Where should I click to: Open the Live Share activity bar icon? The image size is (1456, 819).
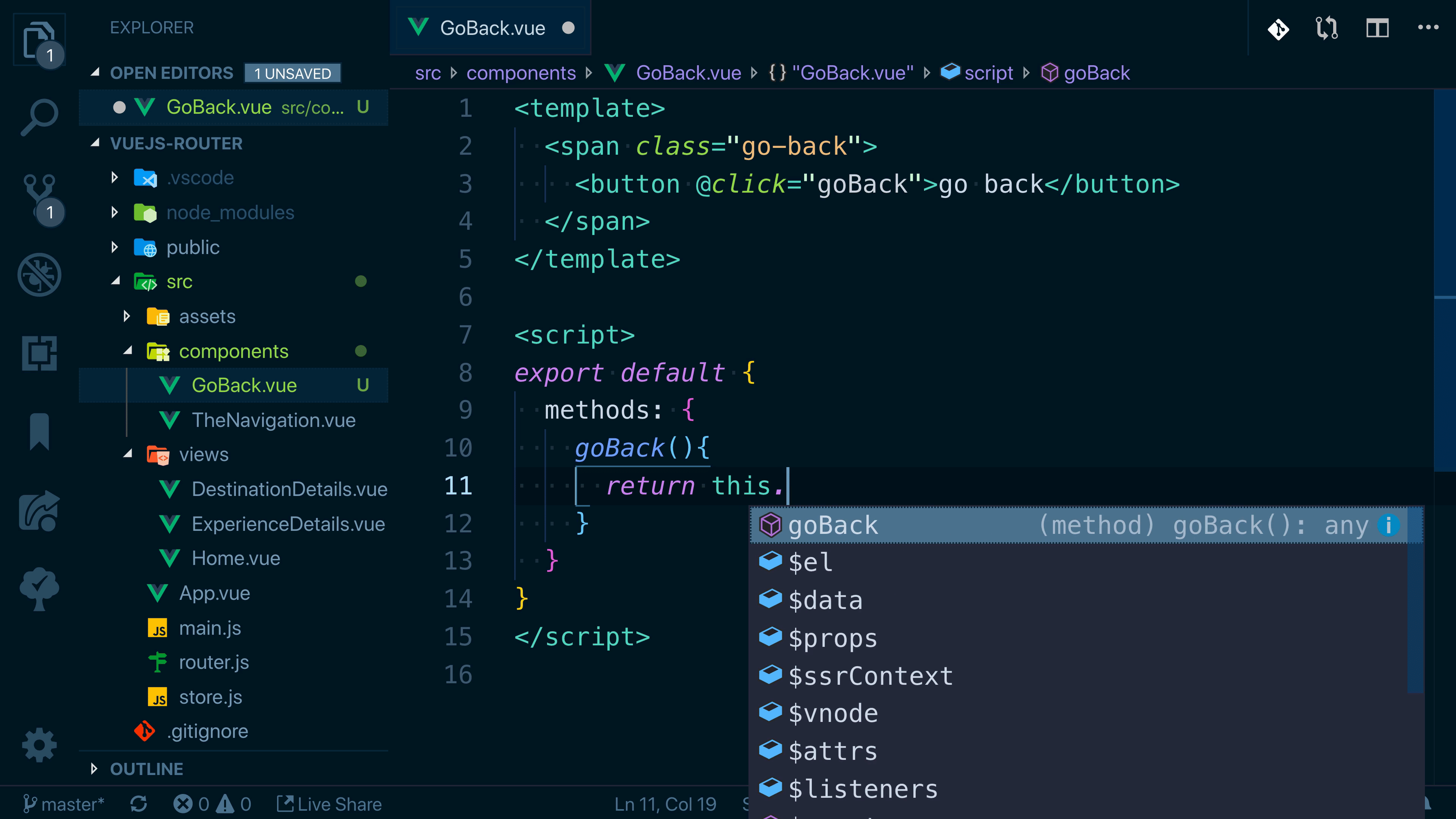[39, 510]
